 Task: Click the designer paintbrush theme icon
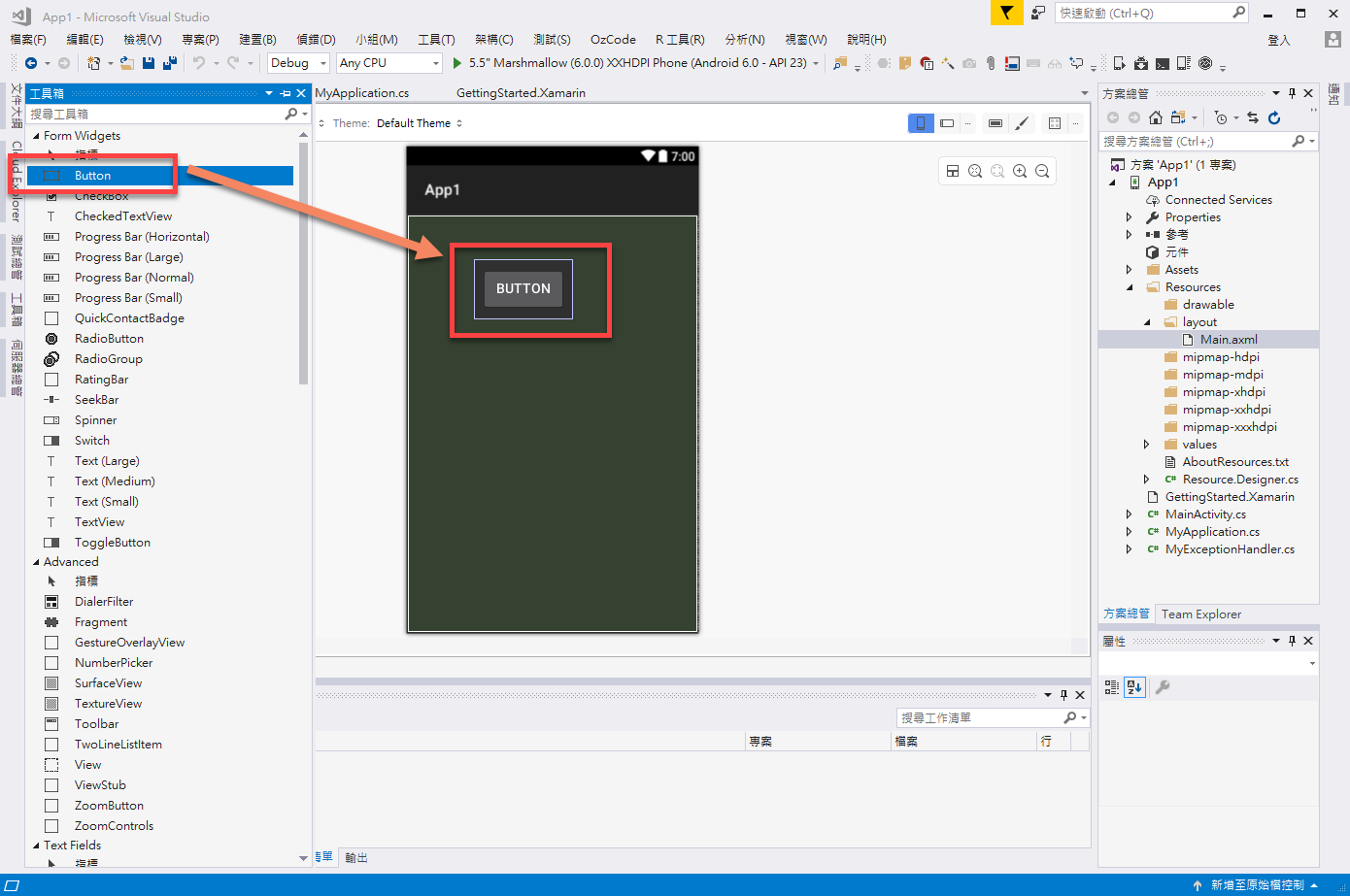coord(1021,123)
